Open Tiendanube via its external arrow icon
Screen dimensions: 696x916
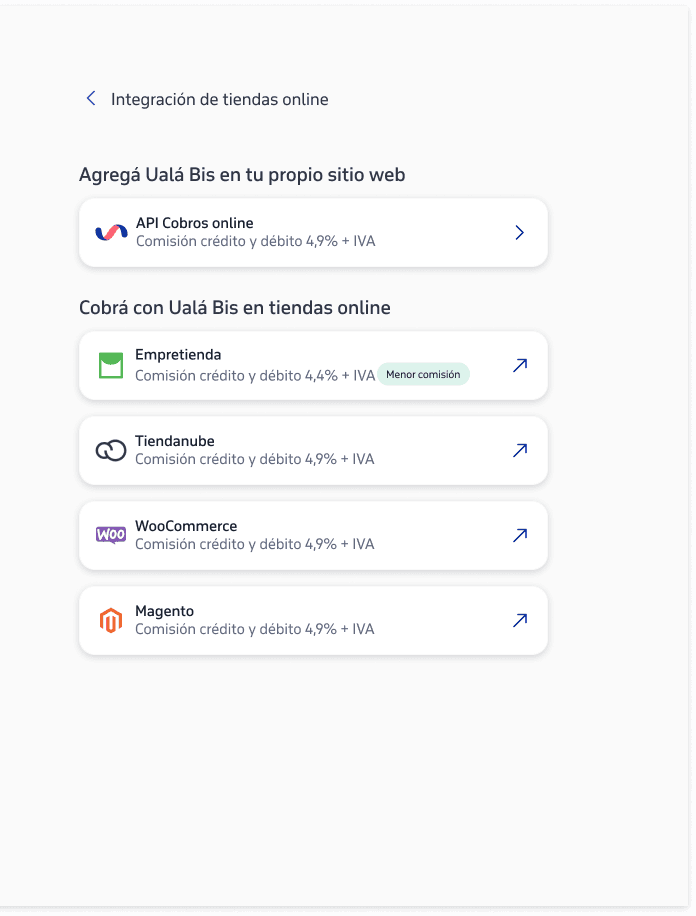click(x=520, y=450)
